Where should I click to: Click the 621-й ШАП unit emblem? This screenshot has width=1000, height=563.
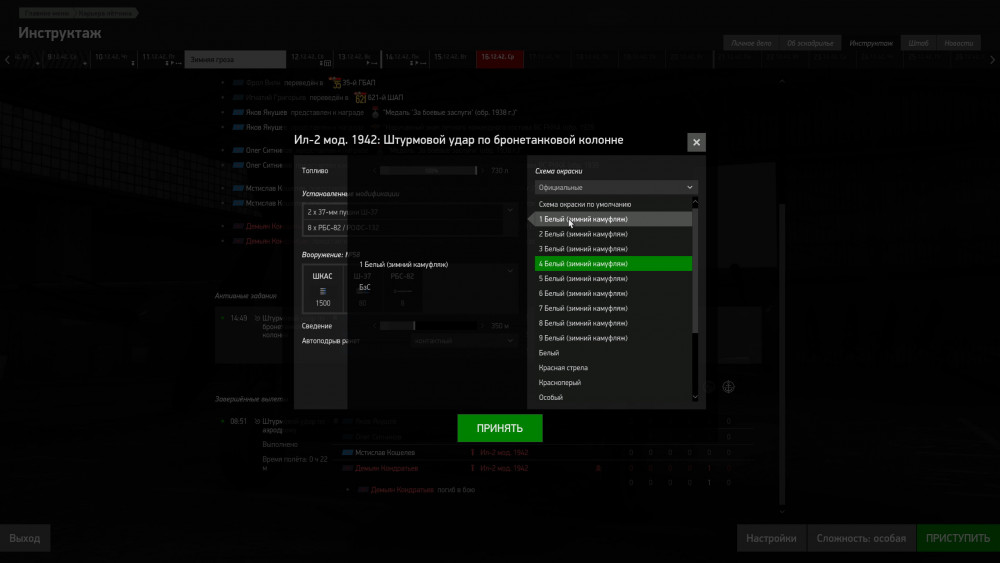pyautogui.click(x=360, y=98)
